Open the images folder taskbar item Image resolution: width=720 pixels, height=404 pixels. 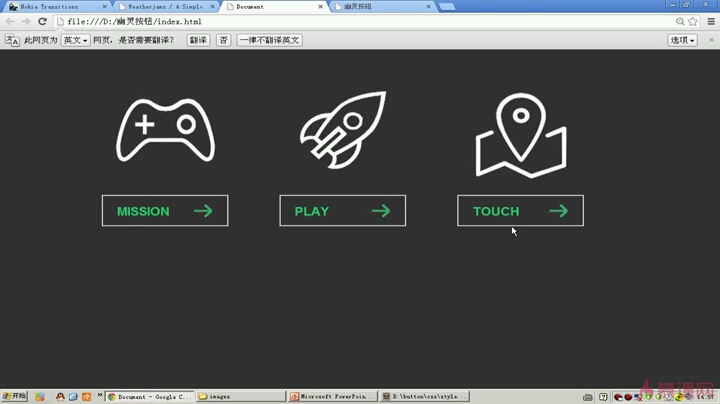pyautogui.click(x=241, y=397)
